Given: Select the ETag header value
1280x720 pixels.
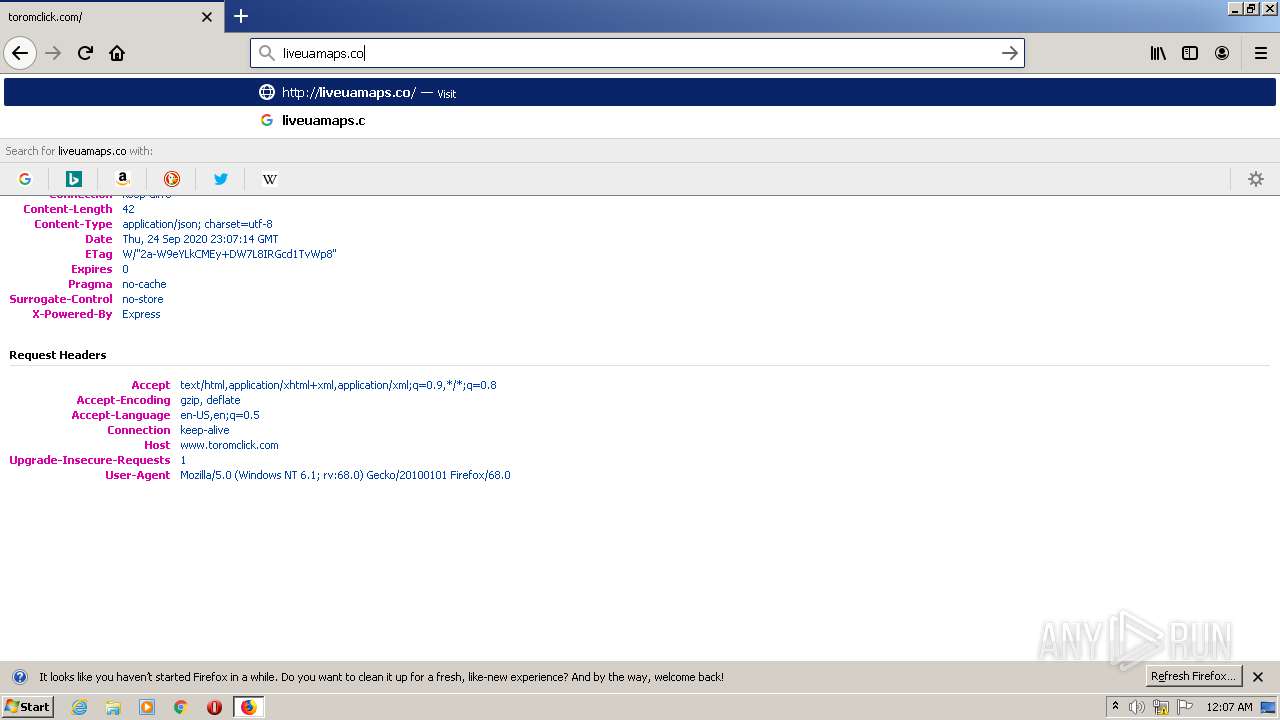Looking at the screenshot, I should point(229,254).
